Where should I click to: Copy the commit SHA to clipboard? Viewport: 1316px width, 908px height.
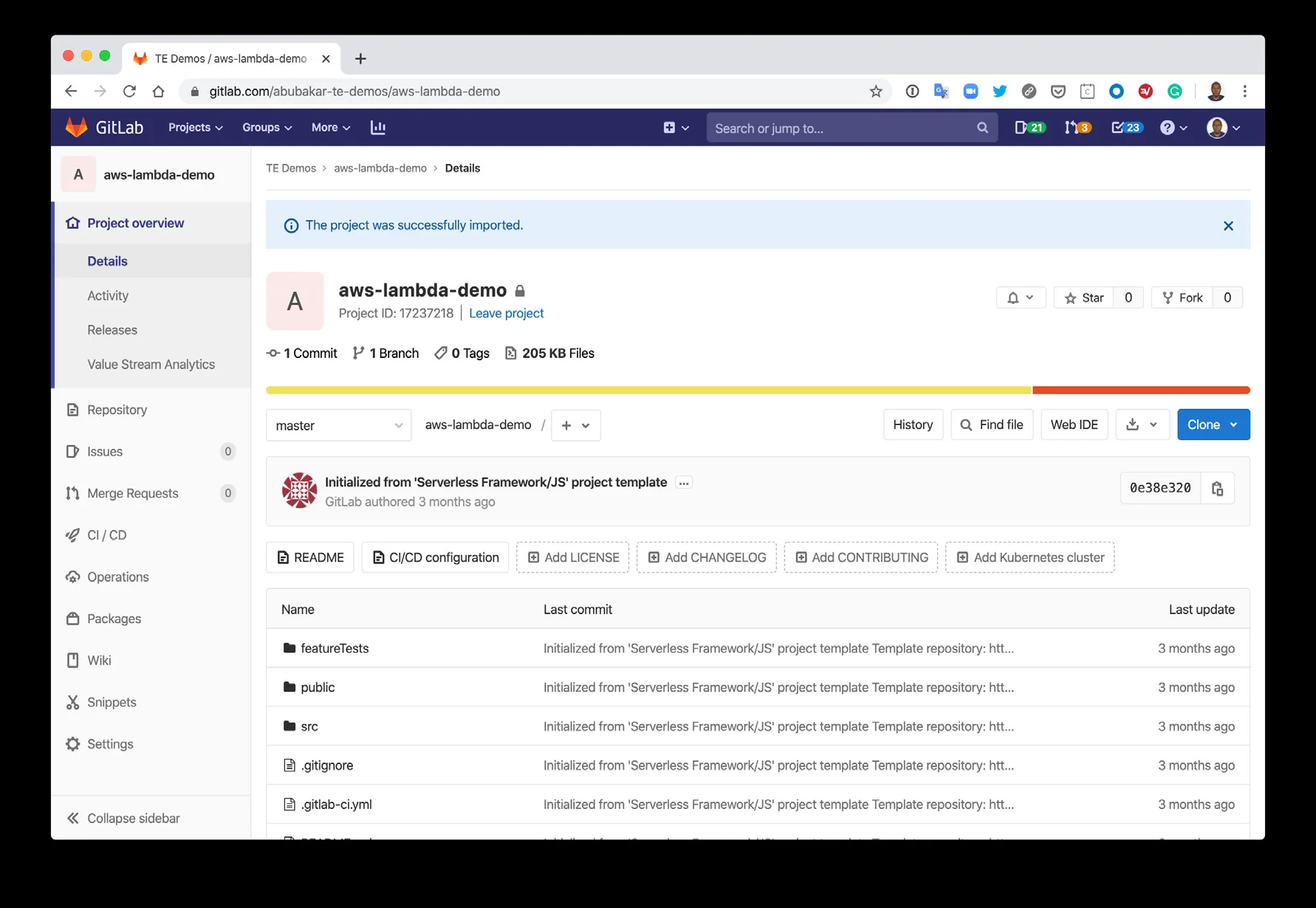tap(1217, 489)
